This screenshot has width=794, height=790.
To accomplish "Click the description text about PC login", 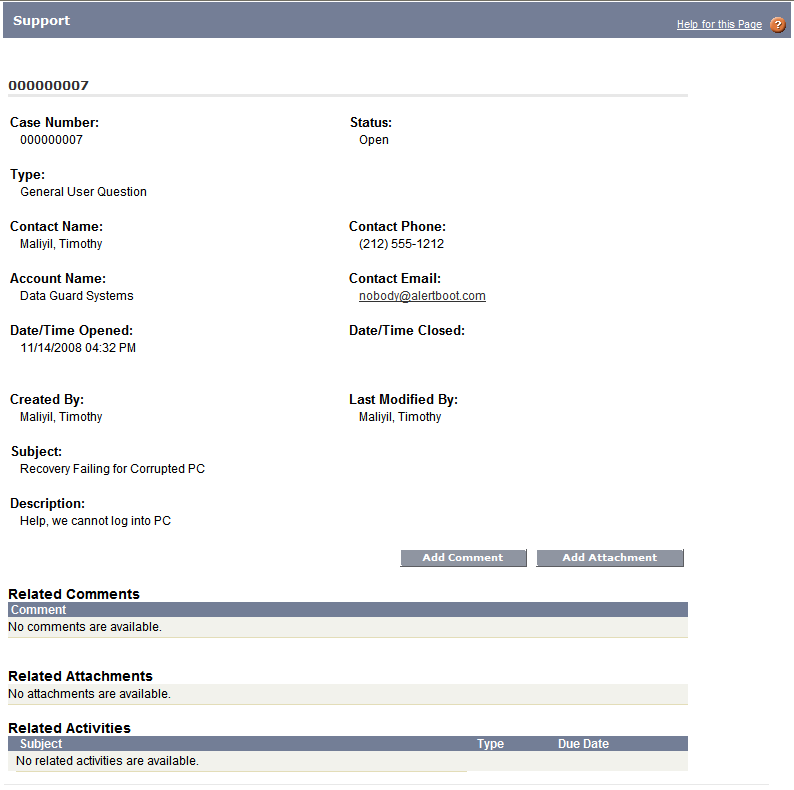I will click(95, 521).
